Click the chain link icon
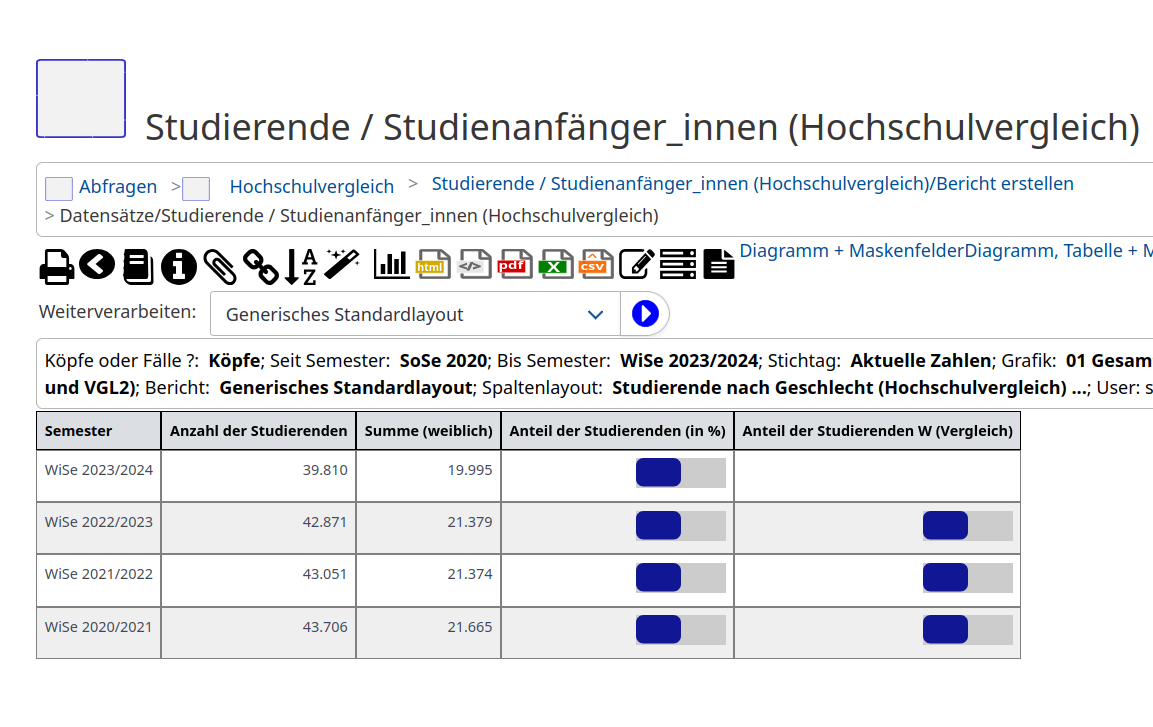Image resolution: width=1153 pixels, height=727 pixels. point(261,266)
